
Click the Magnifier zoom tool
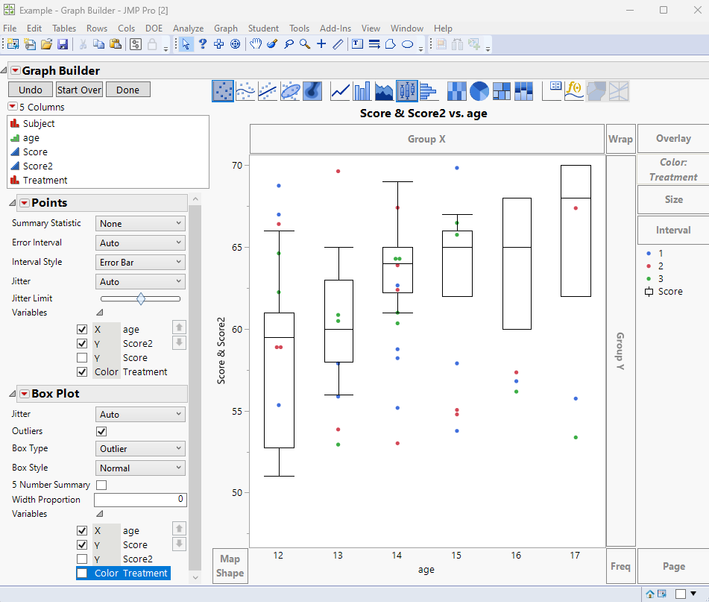pyautogui.click(x=304, y=44)
